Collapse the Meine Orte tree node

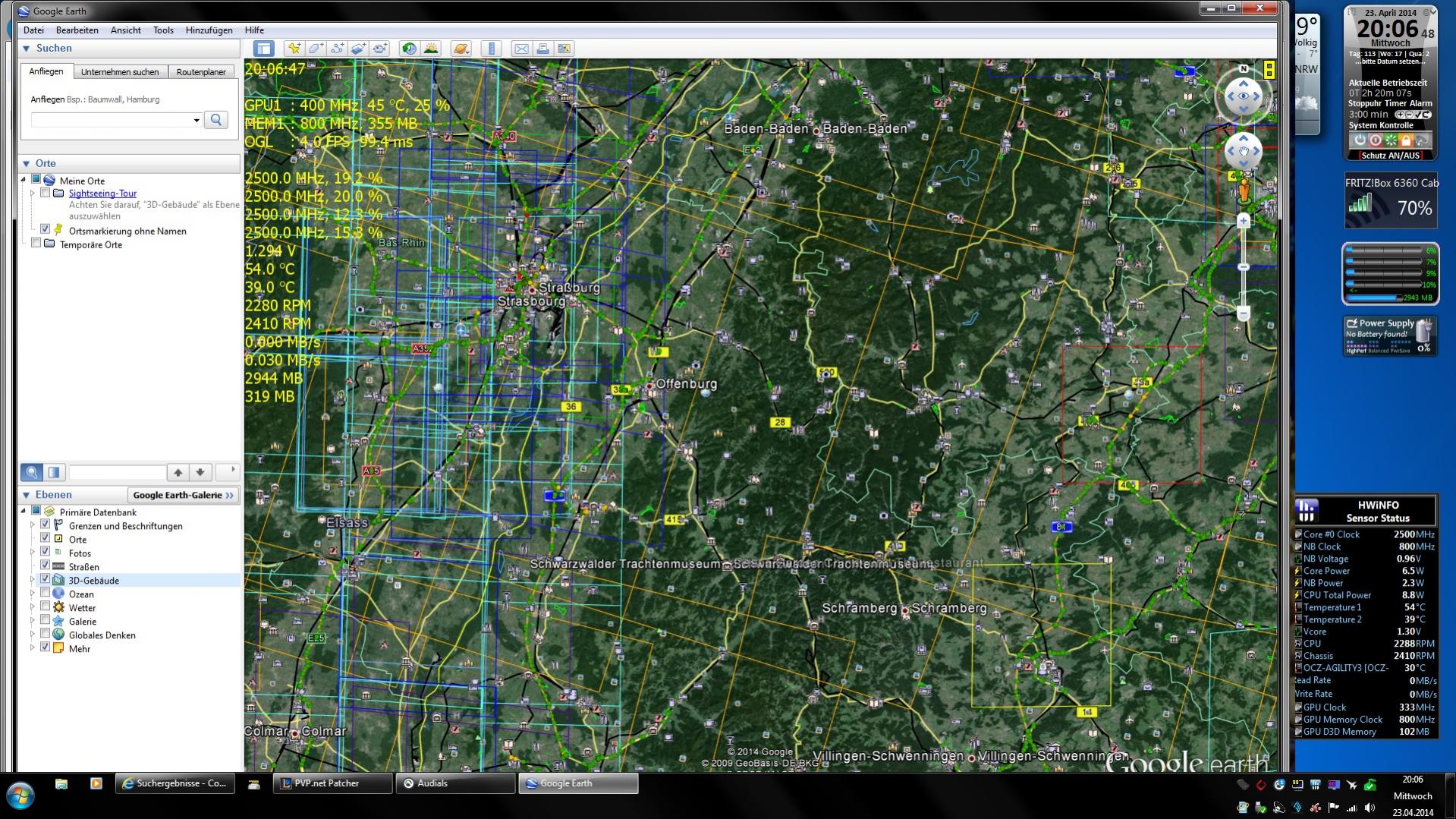(x=24, y=180)
